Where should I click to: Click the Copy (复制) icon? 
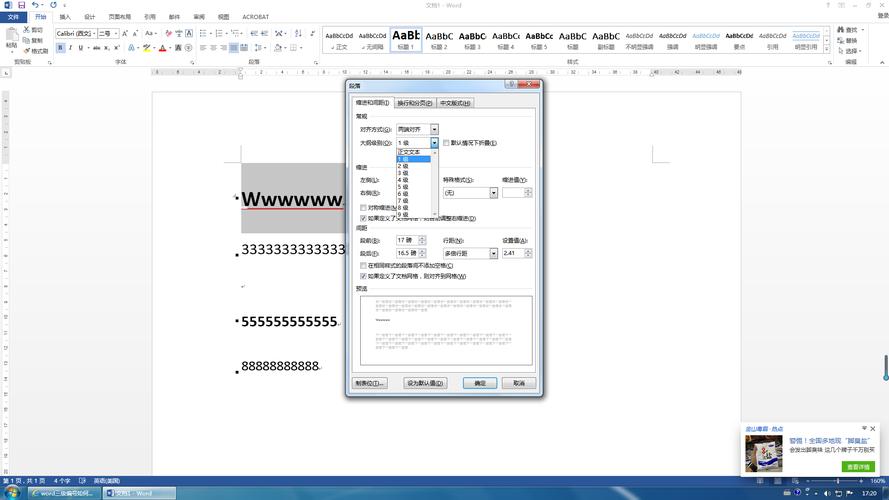coord(27,40)
